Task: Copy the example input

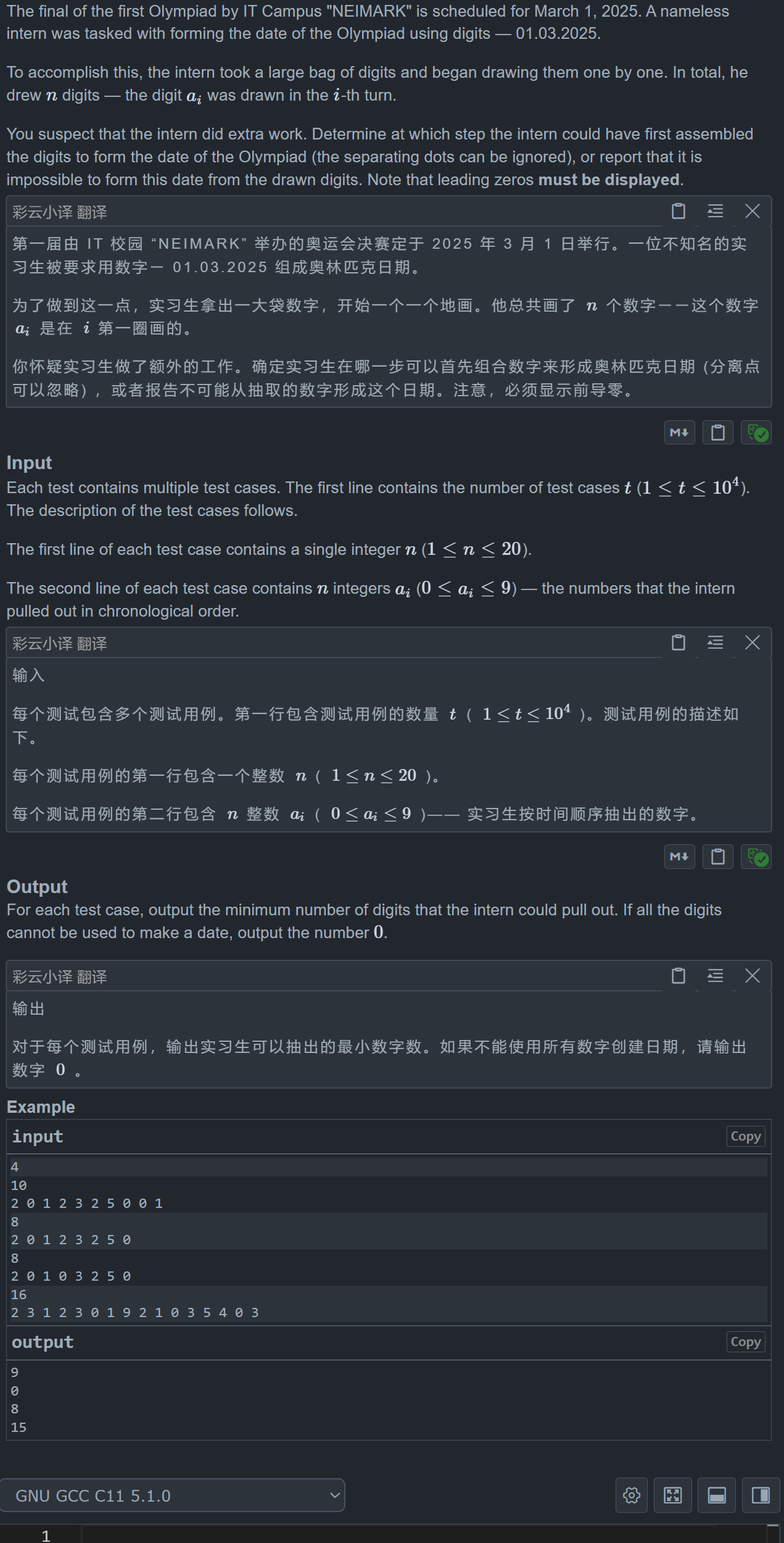Action: [x=745, y=1136]
